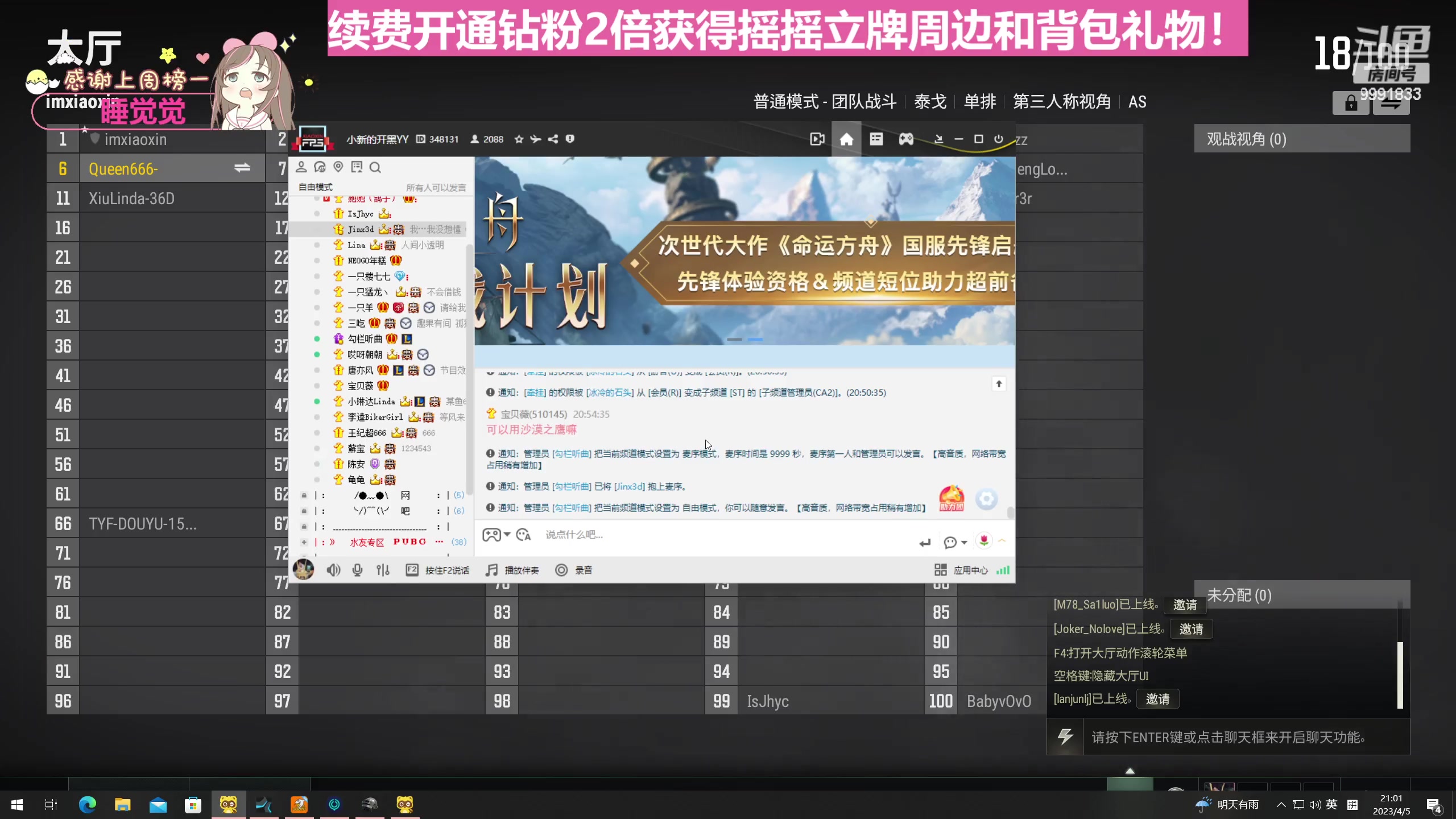Send a flower gift with rose icon
Screen dimensions: 1456x819
coord(984,541)
